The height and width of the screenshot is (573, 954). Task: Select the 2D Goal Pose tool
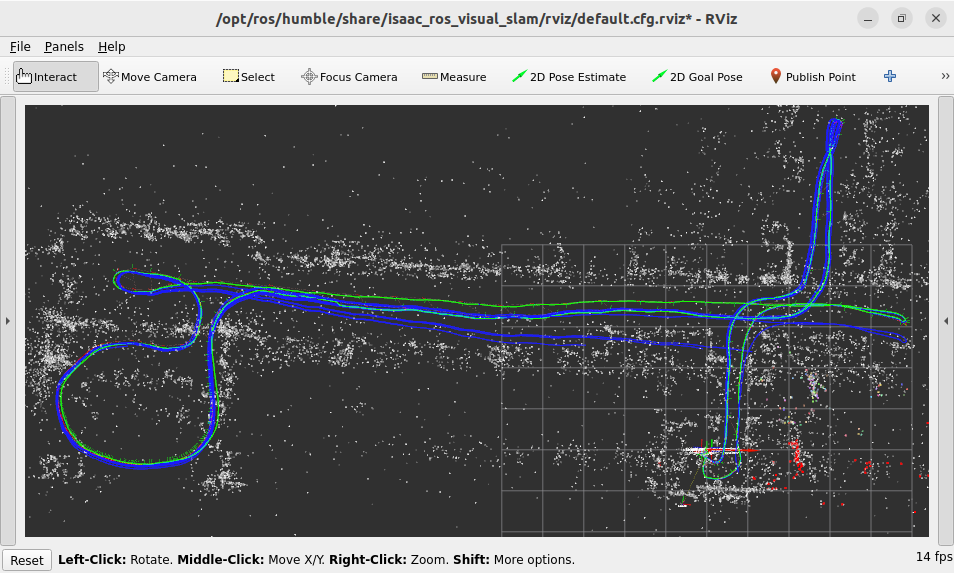point(697,77)
